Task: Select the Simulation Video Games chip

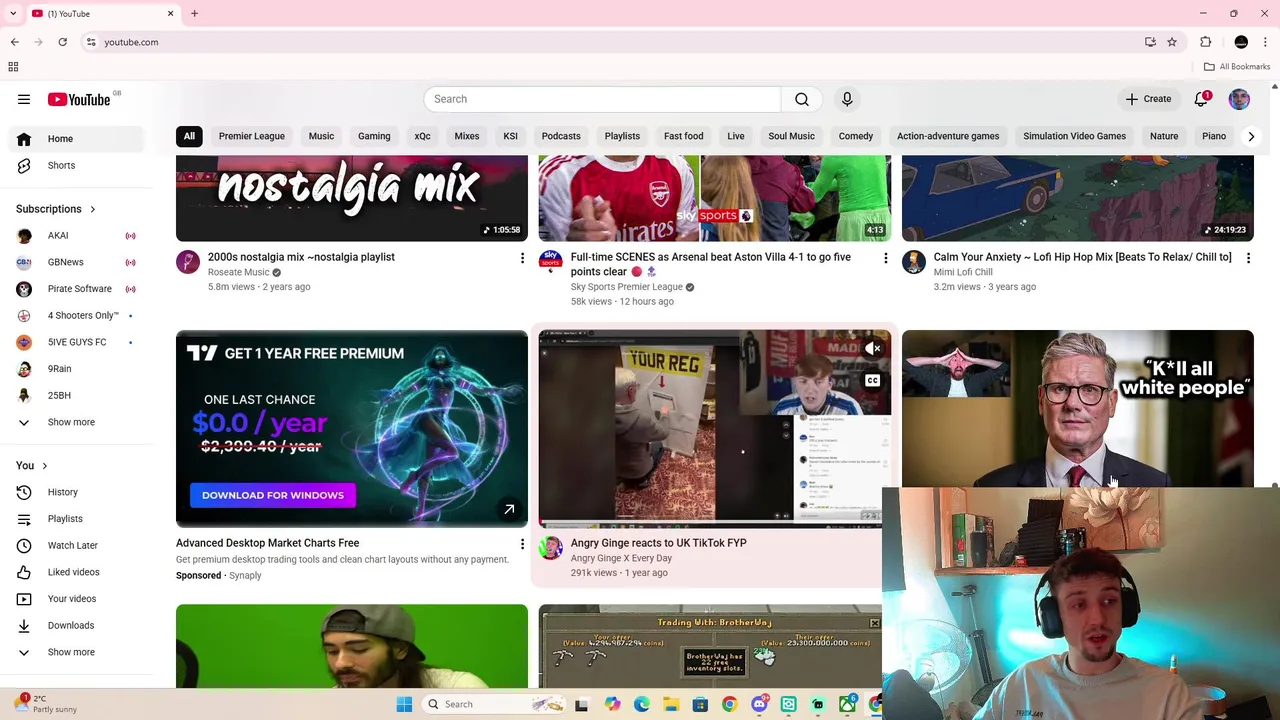Action: (1074, 136)
